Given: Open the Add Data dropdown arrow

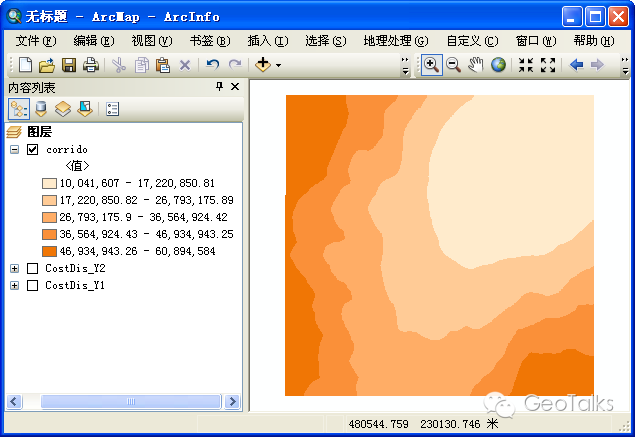Looking at the screenshot, I should pyautogui.click(x=279, y=65).
